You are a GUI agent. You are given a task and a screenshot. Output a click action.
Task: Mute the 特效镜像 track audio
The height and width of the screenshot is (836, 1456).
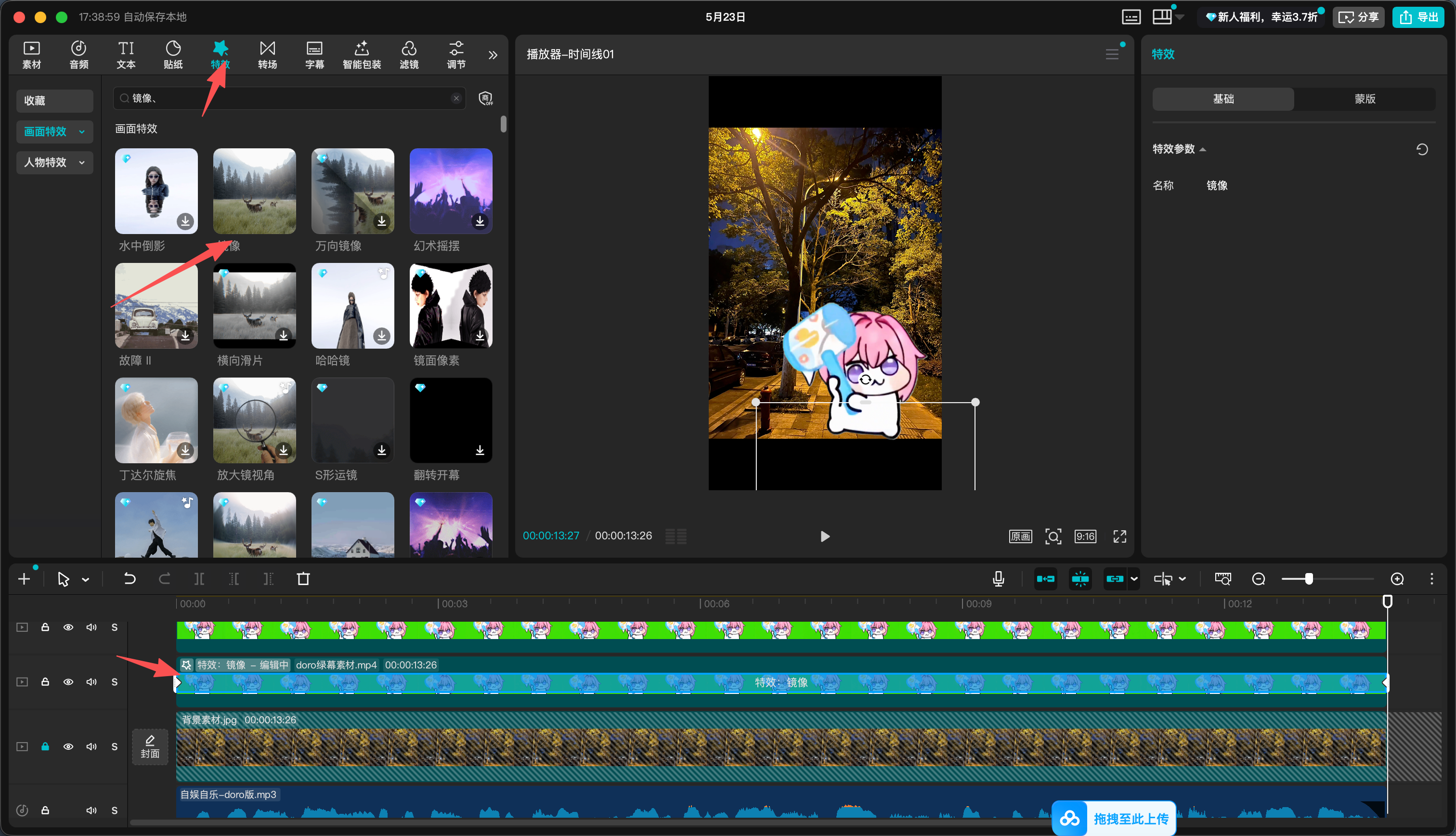(91, 681)
